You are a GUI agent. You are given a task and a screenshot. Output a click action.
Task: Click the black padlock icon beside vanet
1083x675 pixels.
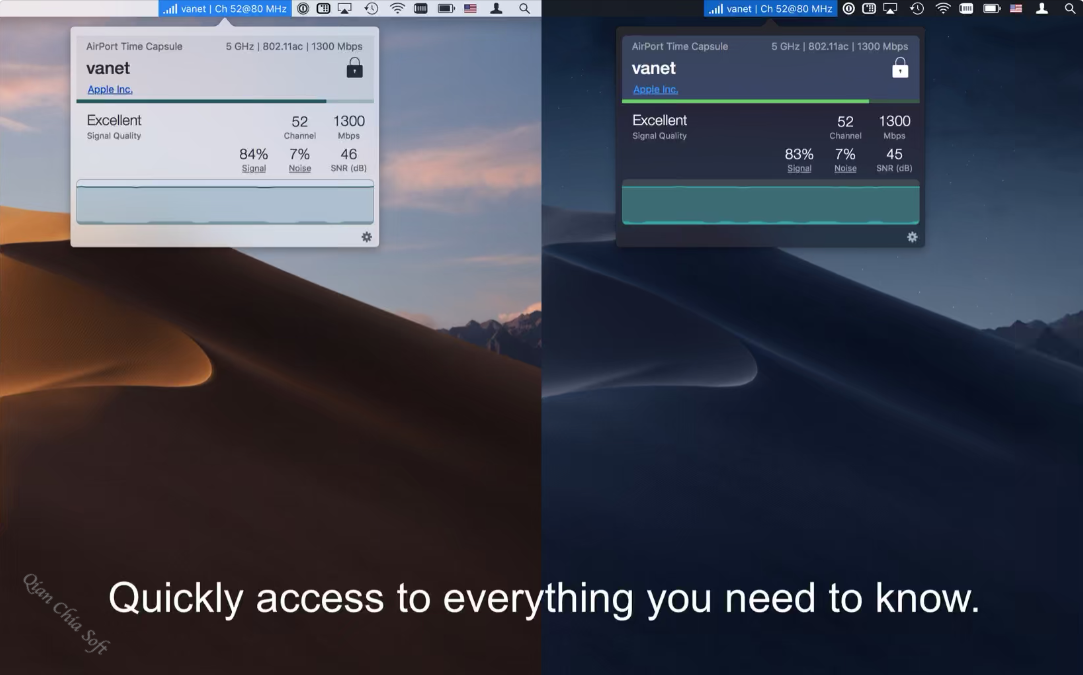coord(354,68)
